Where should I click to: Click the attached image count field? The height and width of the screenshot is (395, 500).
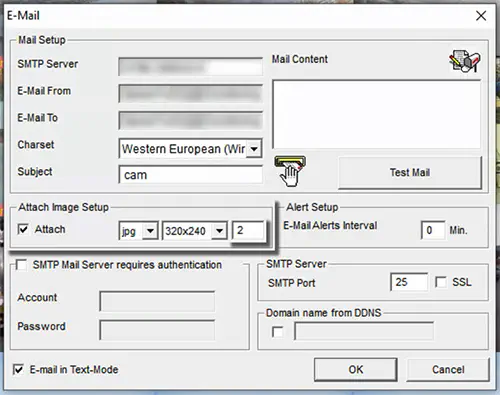[x=249, y=230]
